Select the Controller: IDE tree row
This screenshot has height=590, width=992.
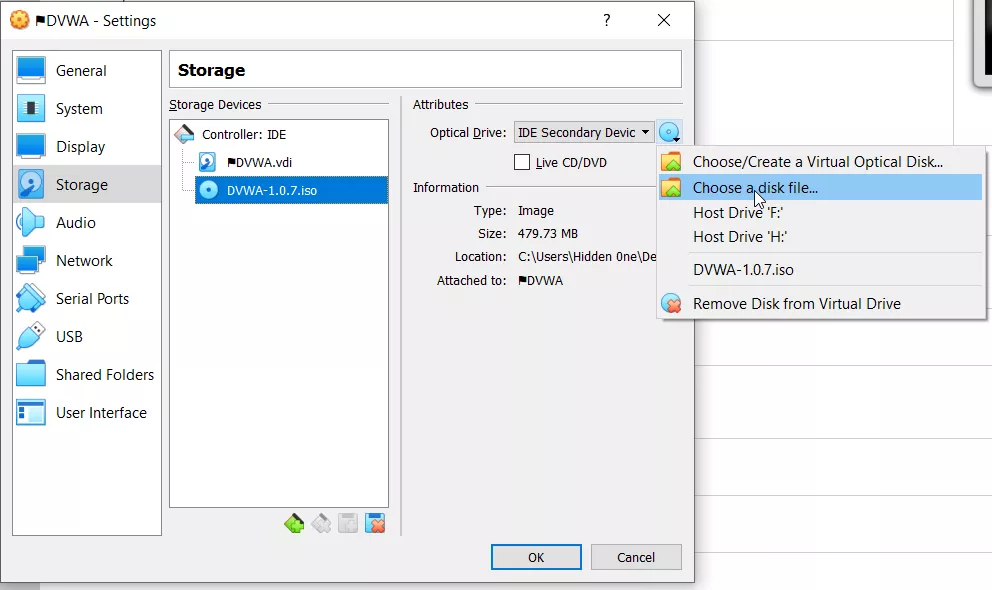tap(279, 134)
